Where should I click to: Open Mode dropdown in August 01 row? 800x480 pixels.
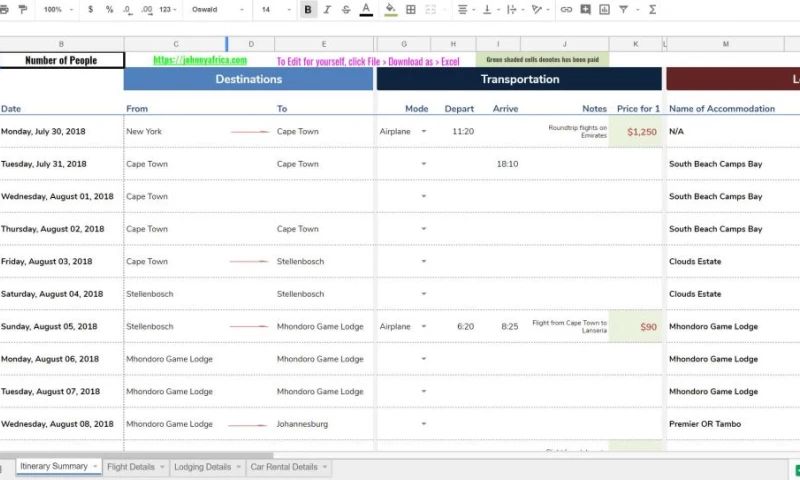(x=423, y=196)
